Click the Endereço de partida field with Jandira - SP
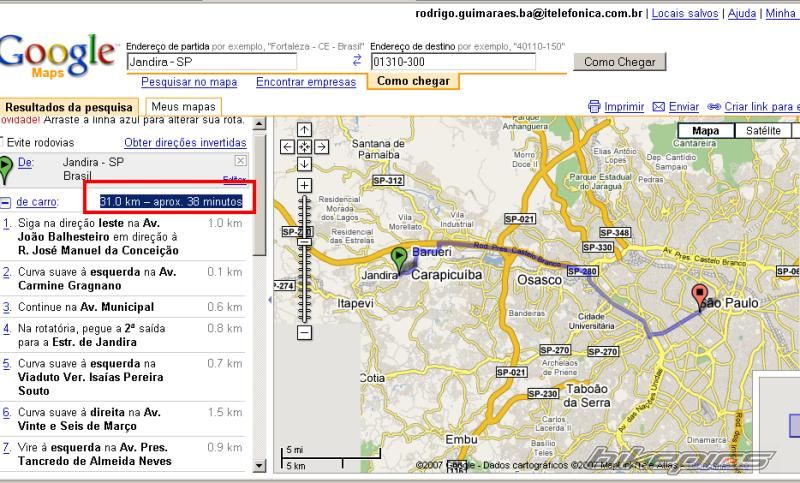The height and width of the screenshot is (483, 800). click(211, 62)
